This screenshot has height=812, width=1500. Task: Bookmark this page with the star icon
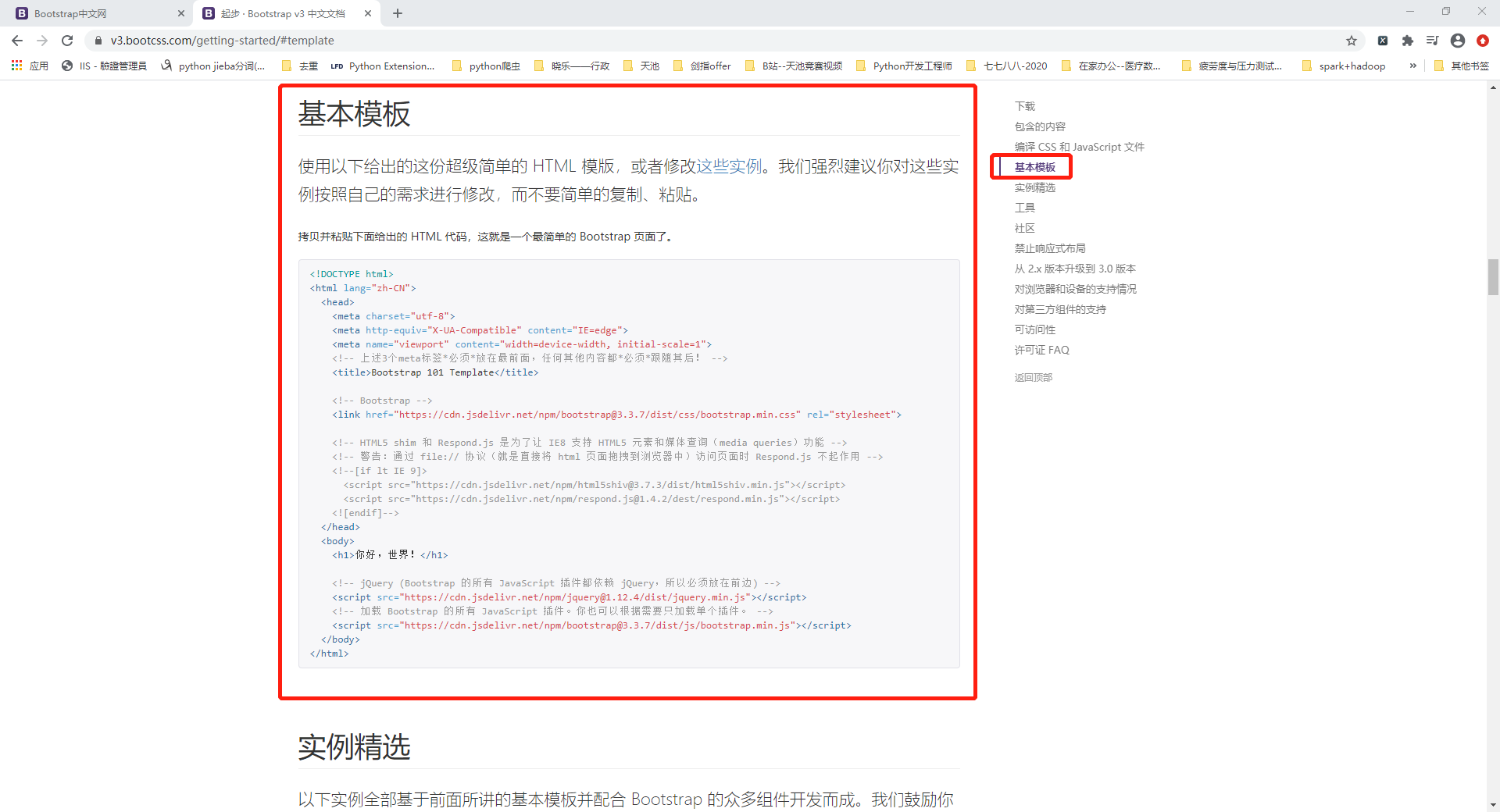pos(1352,41)
